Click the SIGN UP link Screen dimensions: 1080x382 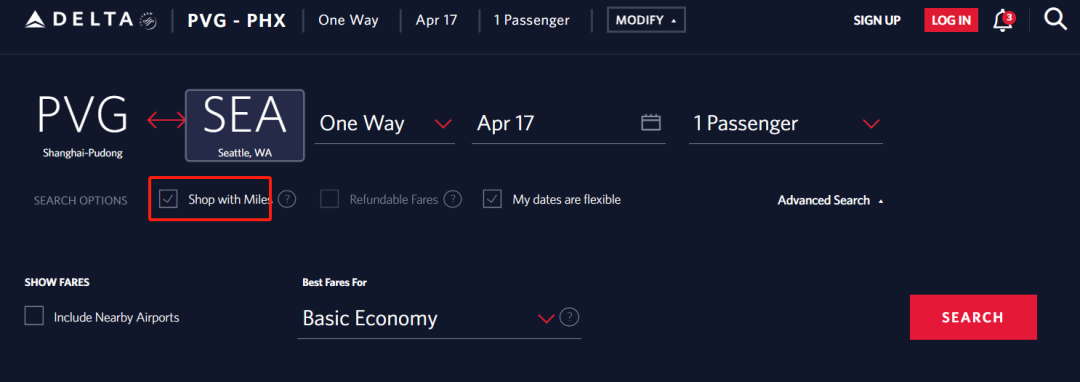tap(877, 21)
